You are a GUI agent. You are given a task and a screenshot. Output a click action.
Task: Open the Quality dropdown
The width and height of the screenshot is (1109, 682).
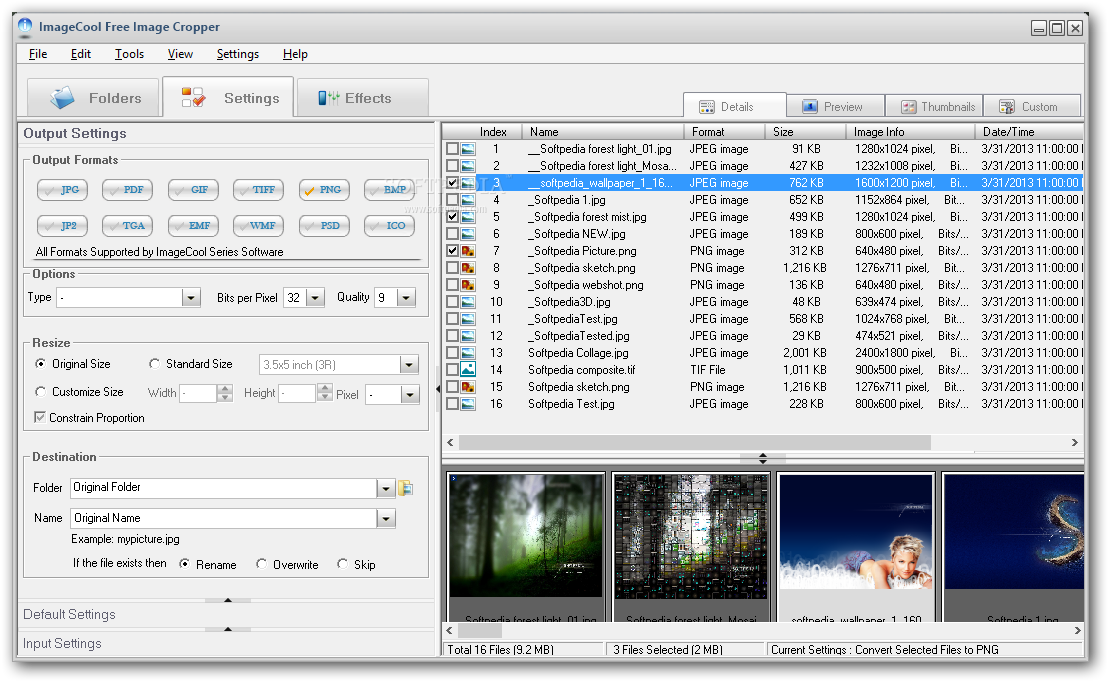coord(406,298)
